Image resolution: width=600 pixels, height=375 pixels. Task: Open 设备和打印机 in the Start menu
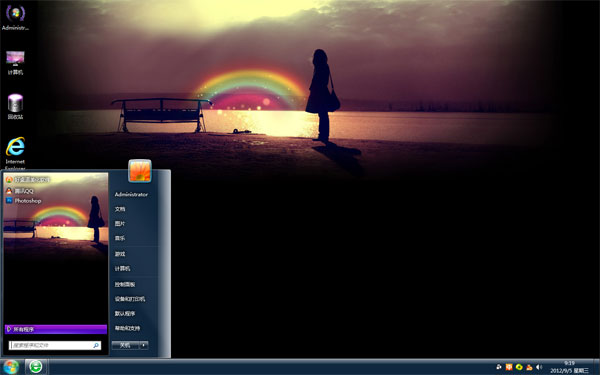(x=130, y=299)
